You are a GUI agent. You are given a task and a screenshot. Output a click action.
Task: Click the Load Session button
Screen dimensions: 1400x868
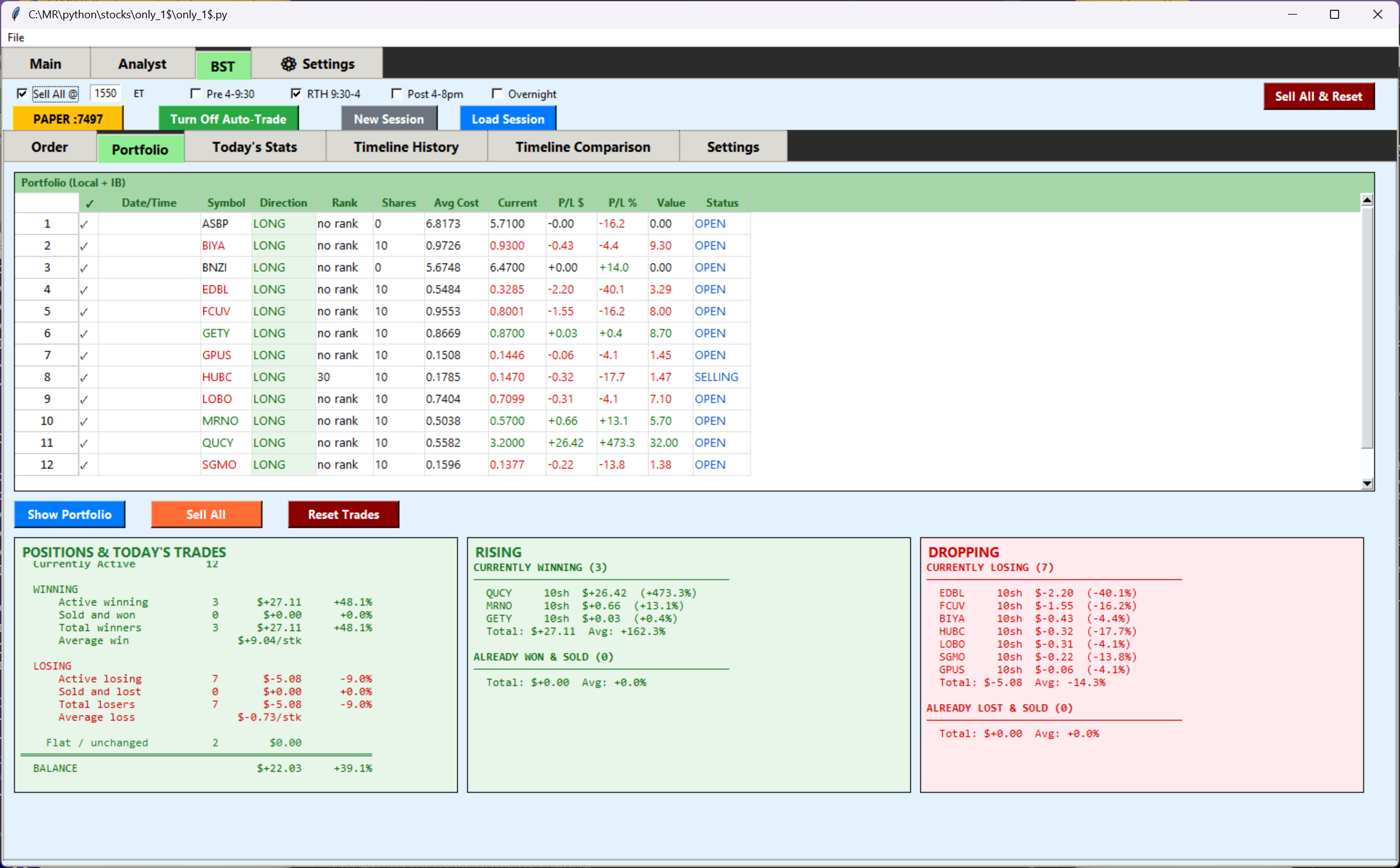click(x=508, y=119)
